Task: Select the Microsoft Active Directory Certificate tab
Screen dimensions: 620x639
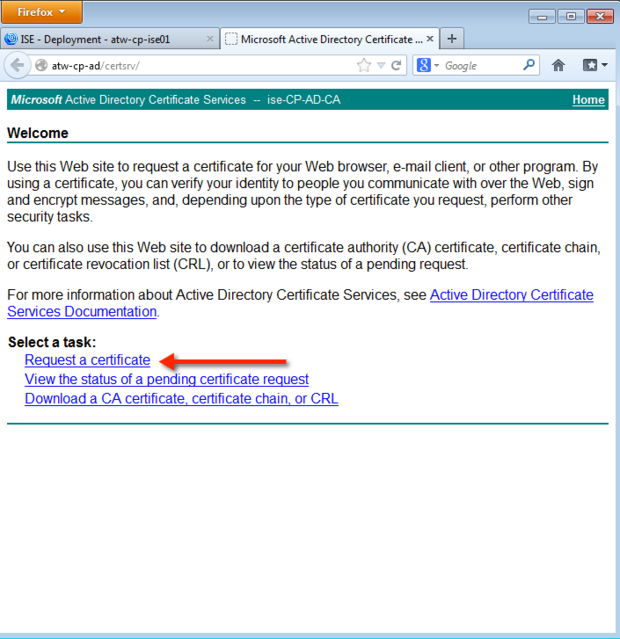Action: 329,39
